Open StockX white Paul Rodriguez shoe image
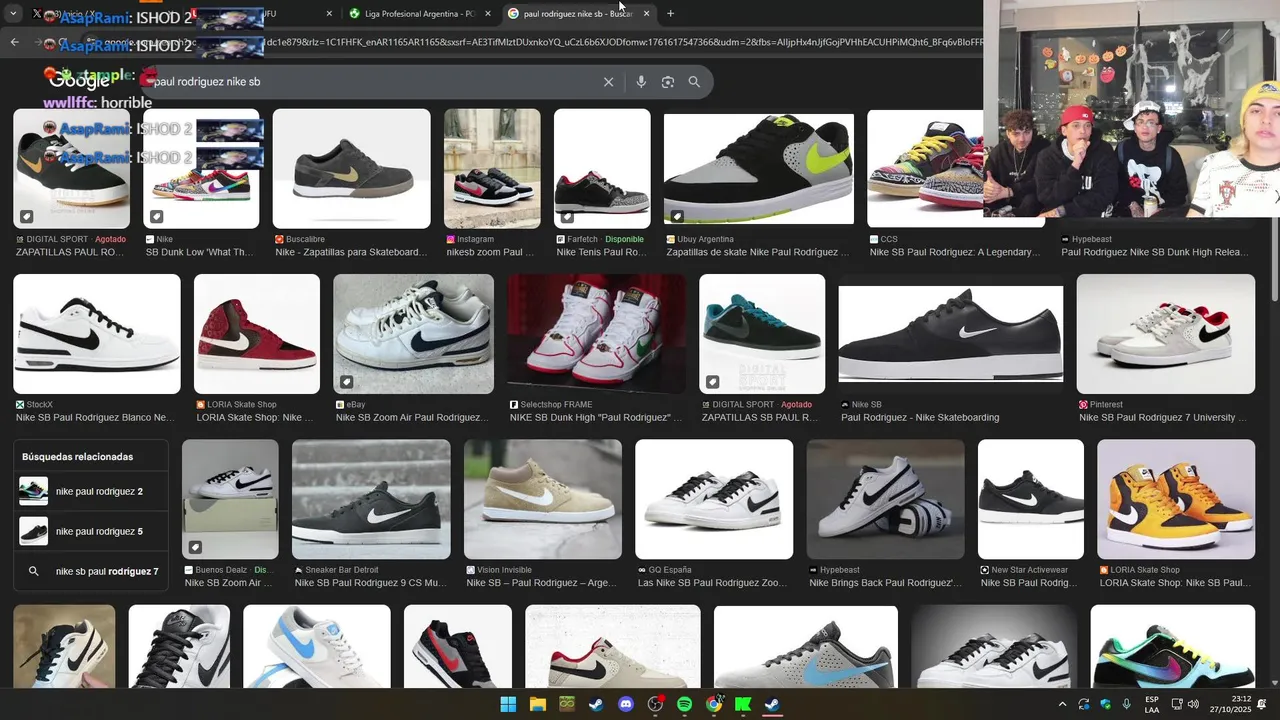1280x720 pixels. [97, 334]
